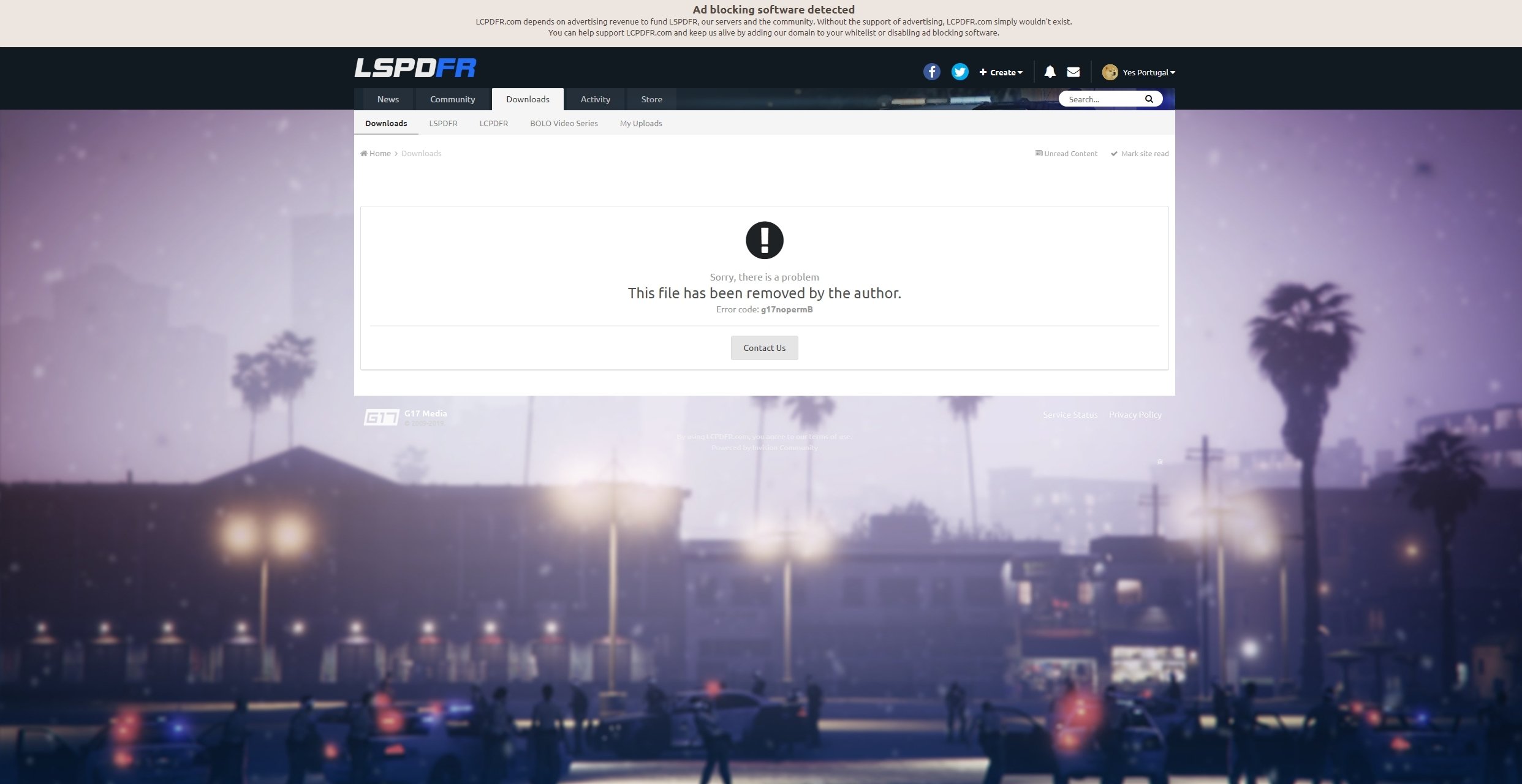
Task: Click Mark site read link
Action: pyautogui.click(x=1144, y=154)
